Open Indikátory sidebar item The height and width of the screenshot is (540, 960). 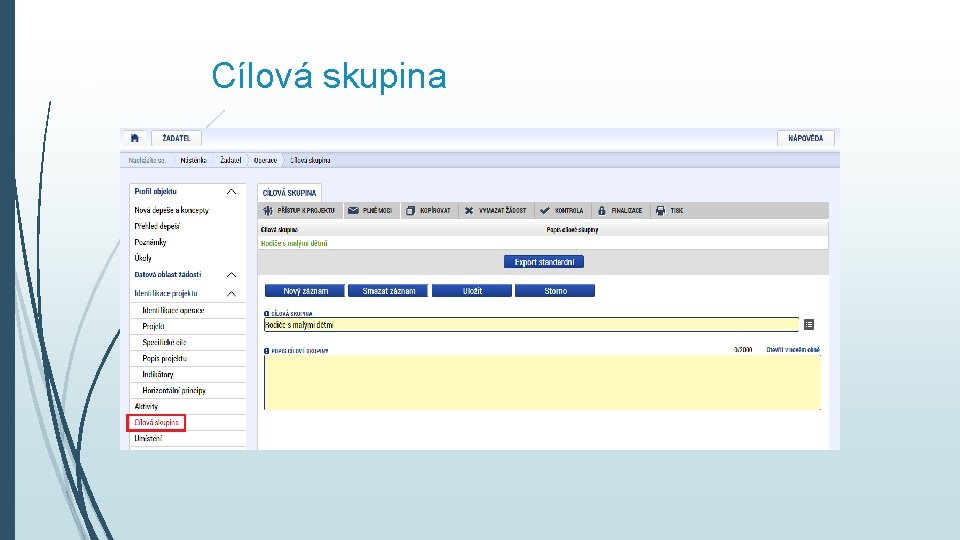(158, 374)
